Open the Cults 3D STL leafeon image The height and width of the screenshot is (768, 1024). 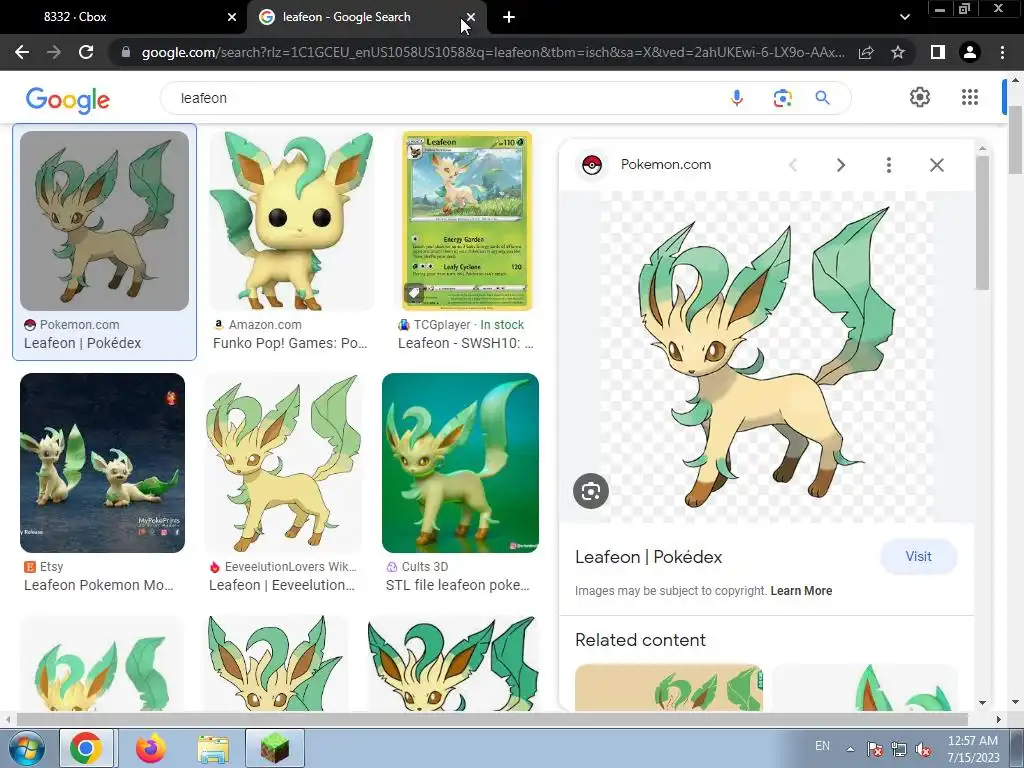460,463
